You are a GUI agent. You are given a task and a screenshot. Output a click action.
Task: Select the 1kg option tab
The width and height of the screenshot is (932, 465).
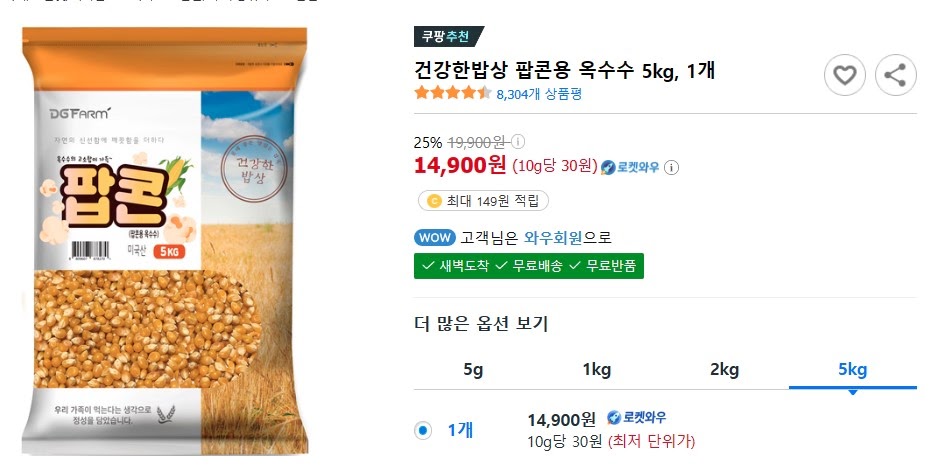click(597, 370)
